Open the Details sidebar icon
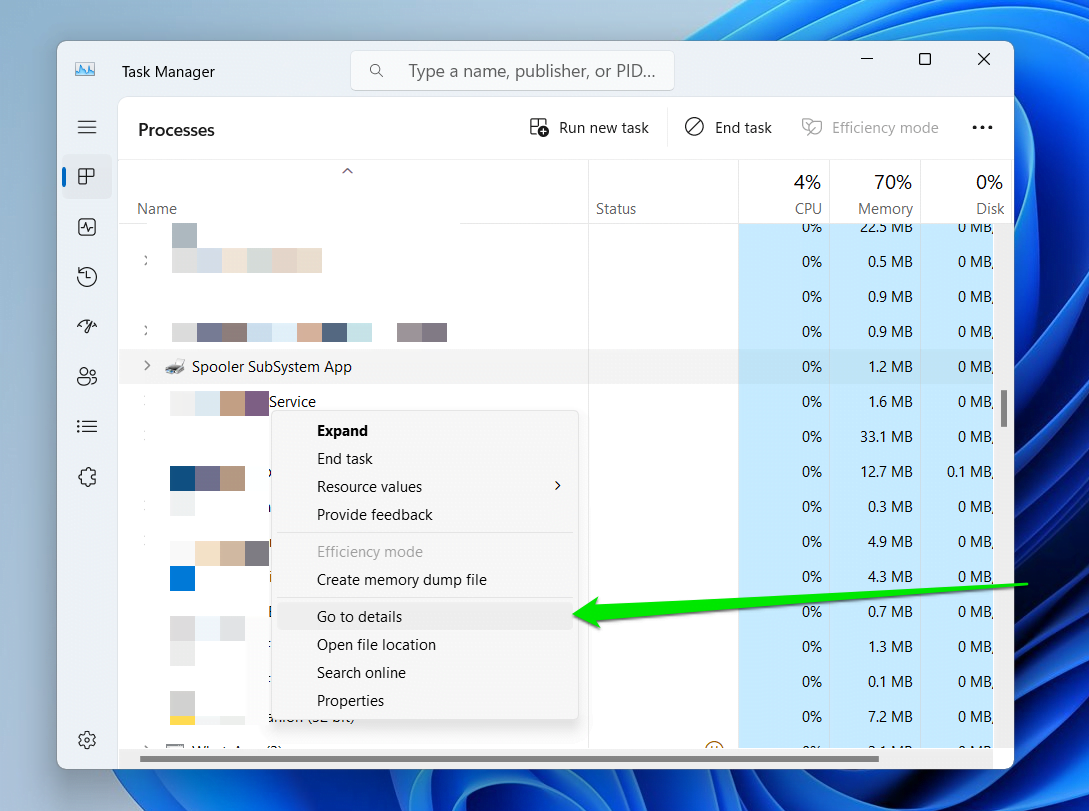Screen dimensions: 1089x811 87,426
